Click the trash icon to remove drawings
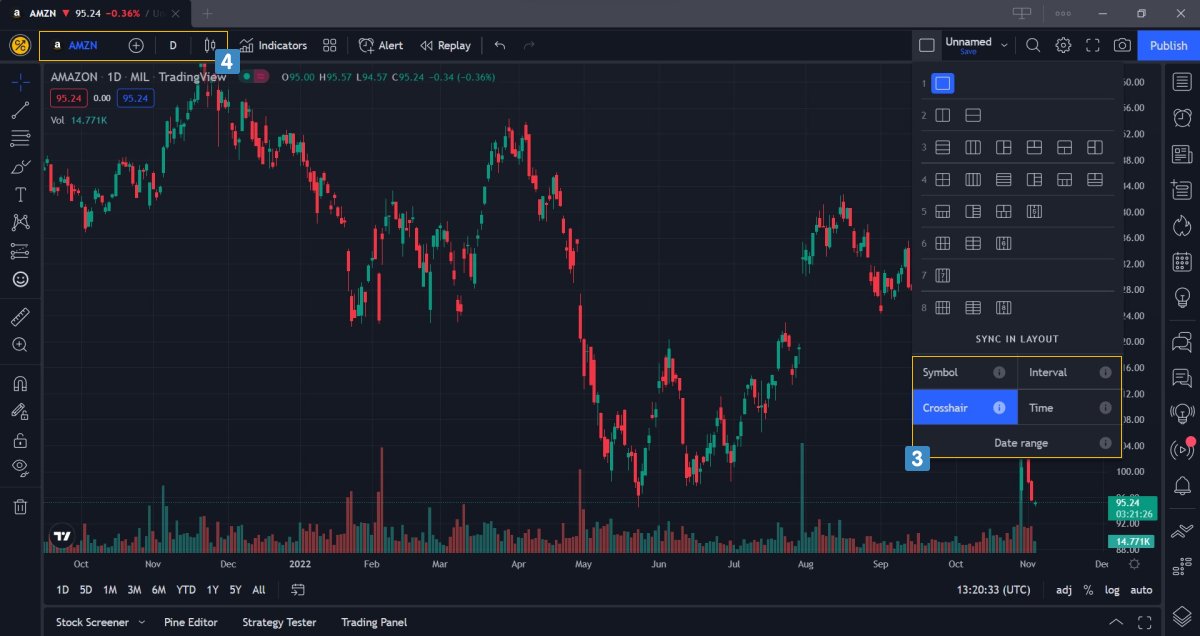1200x636 pixels. click(x=20, y=507)
